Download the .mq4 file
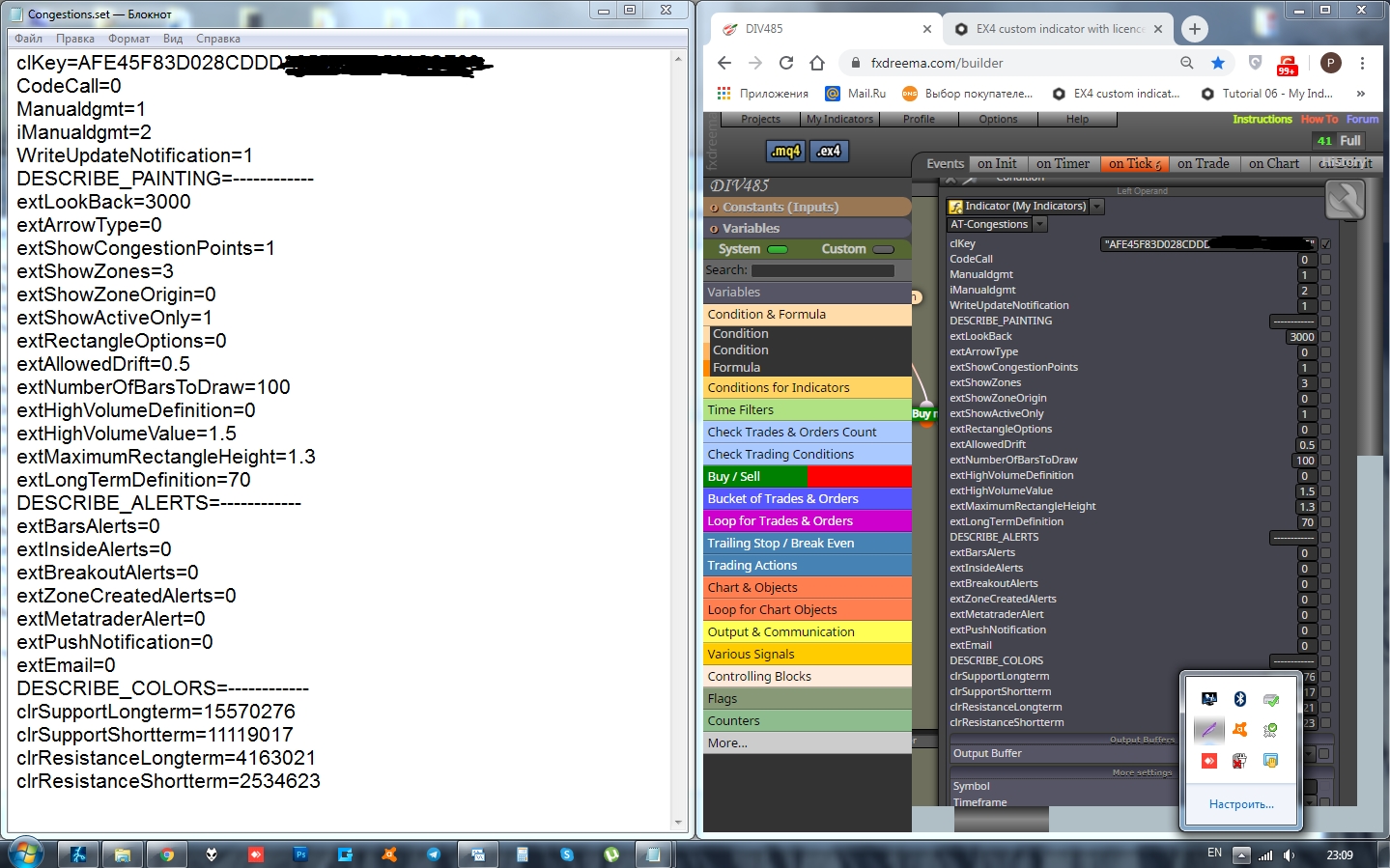This screenshot has height=868, width=1390. pos(785,151)
